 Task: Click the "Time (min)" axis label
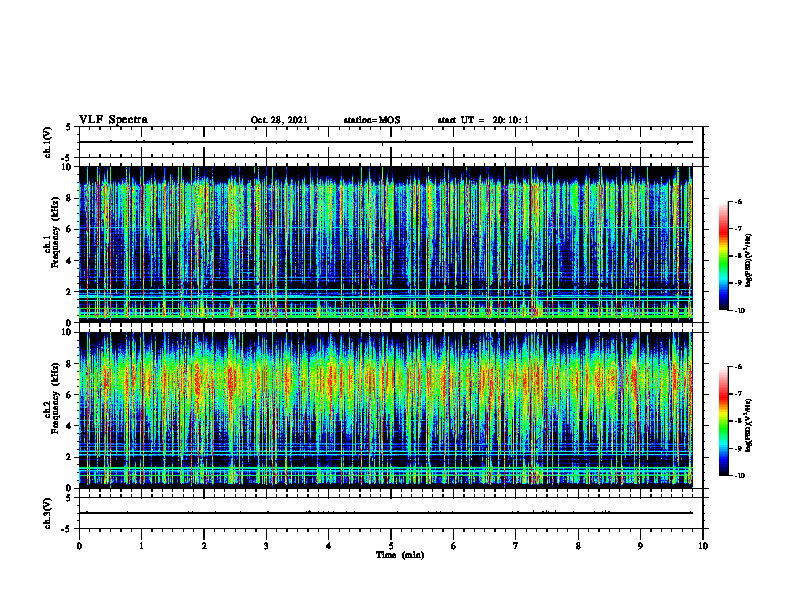click(400, 555)
